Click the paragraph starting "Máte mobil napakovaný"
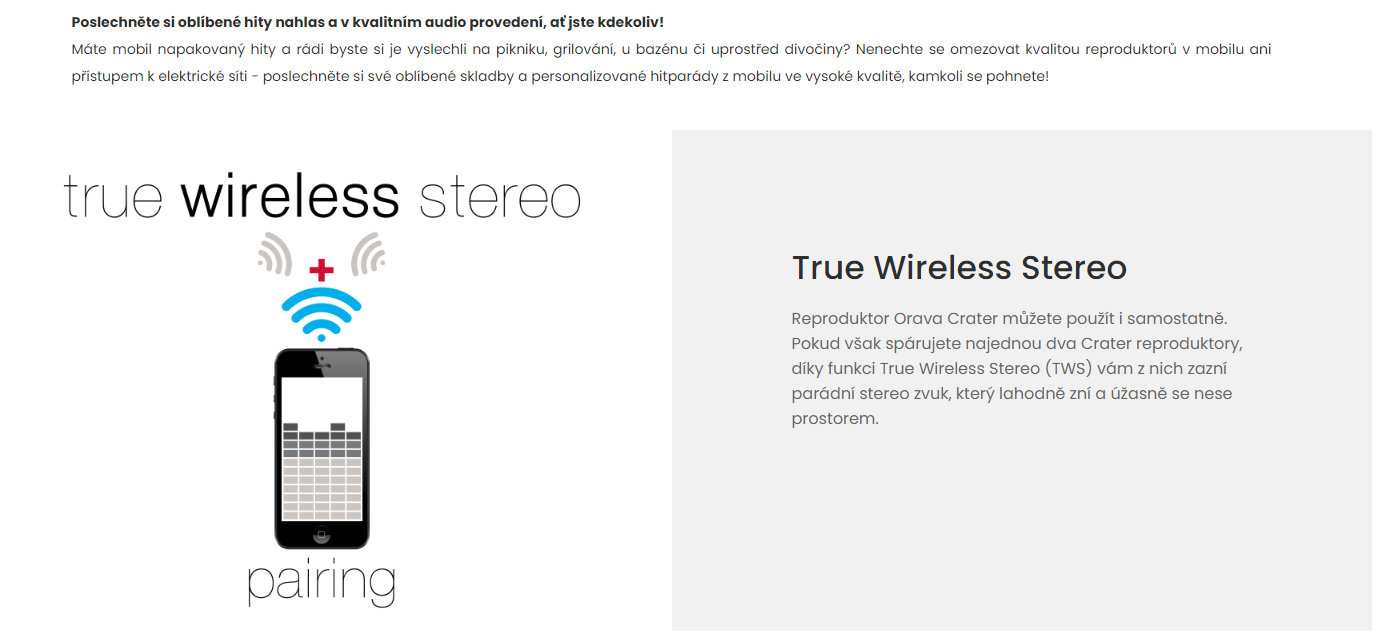This screenshot has width=1377, height=631. coord(671,62)
